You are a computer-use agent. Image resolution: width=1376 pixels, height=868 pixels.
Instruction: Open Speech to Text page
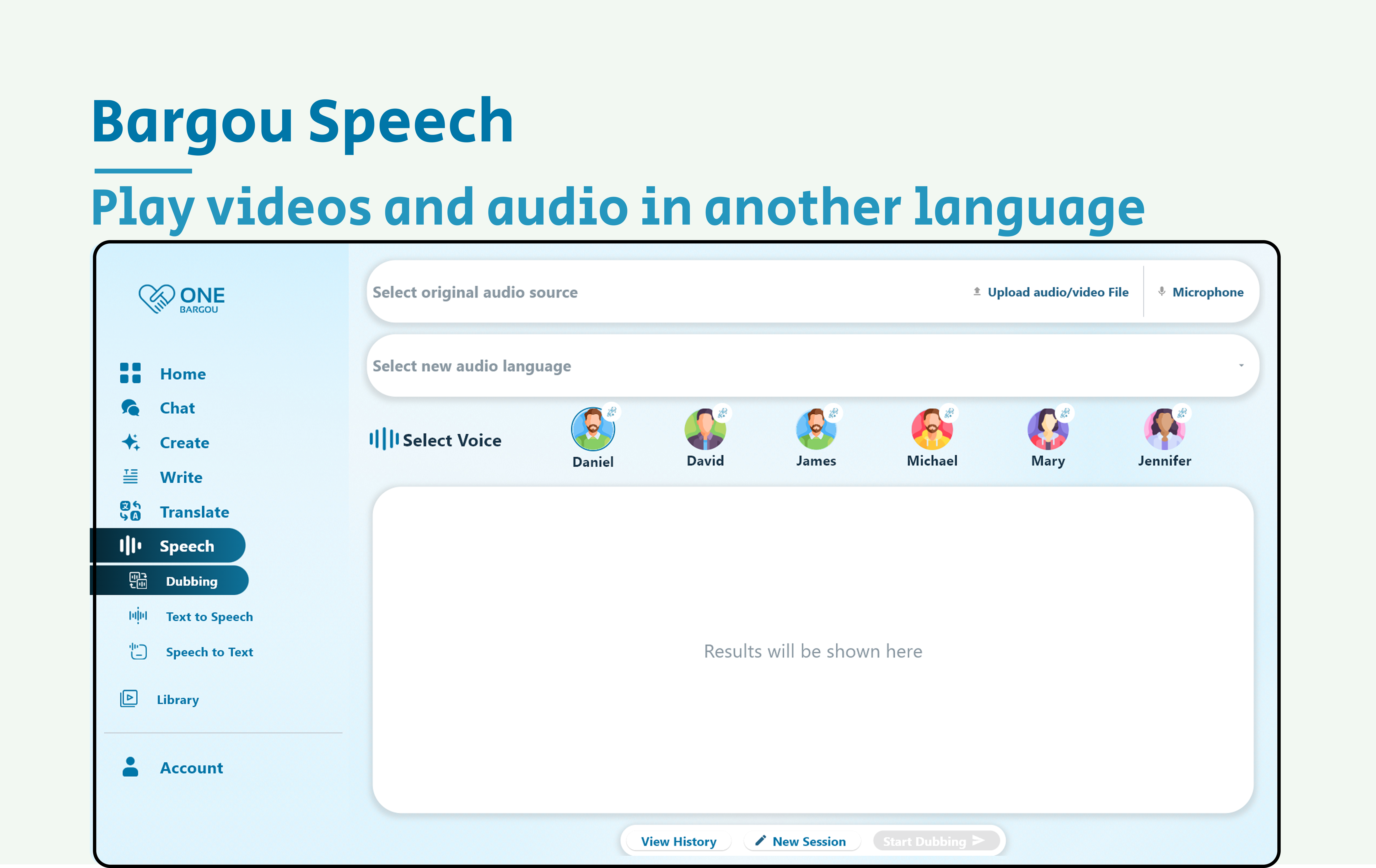[x=209, y=652]
